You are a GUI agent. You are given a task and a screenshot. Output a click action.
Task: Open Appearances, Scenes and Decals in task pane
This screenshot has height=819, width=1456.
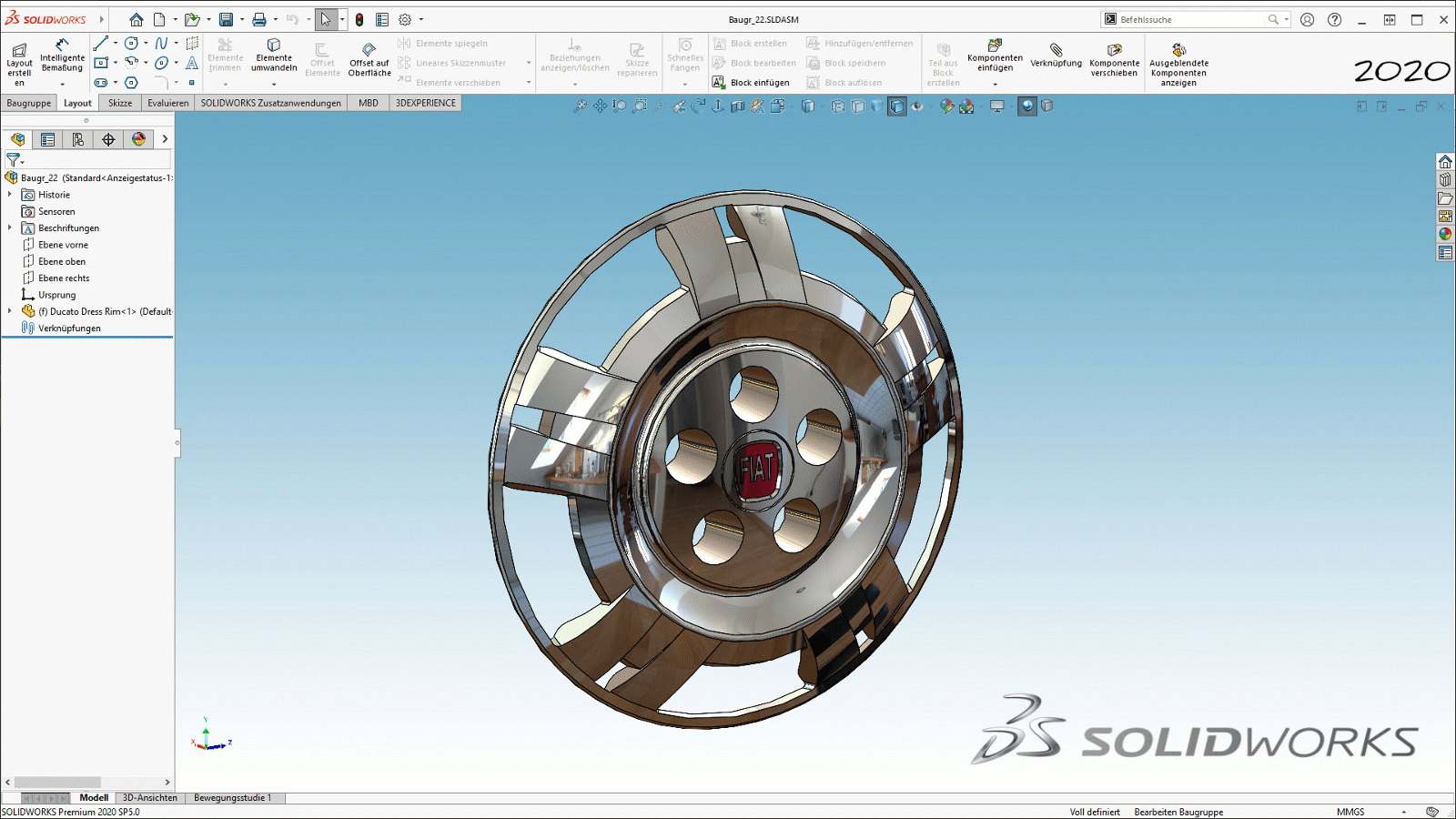[1445, 234]
